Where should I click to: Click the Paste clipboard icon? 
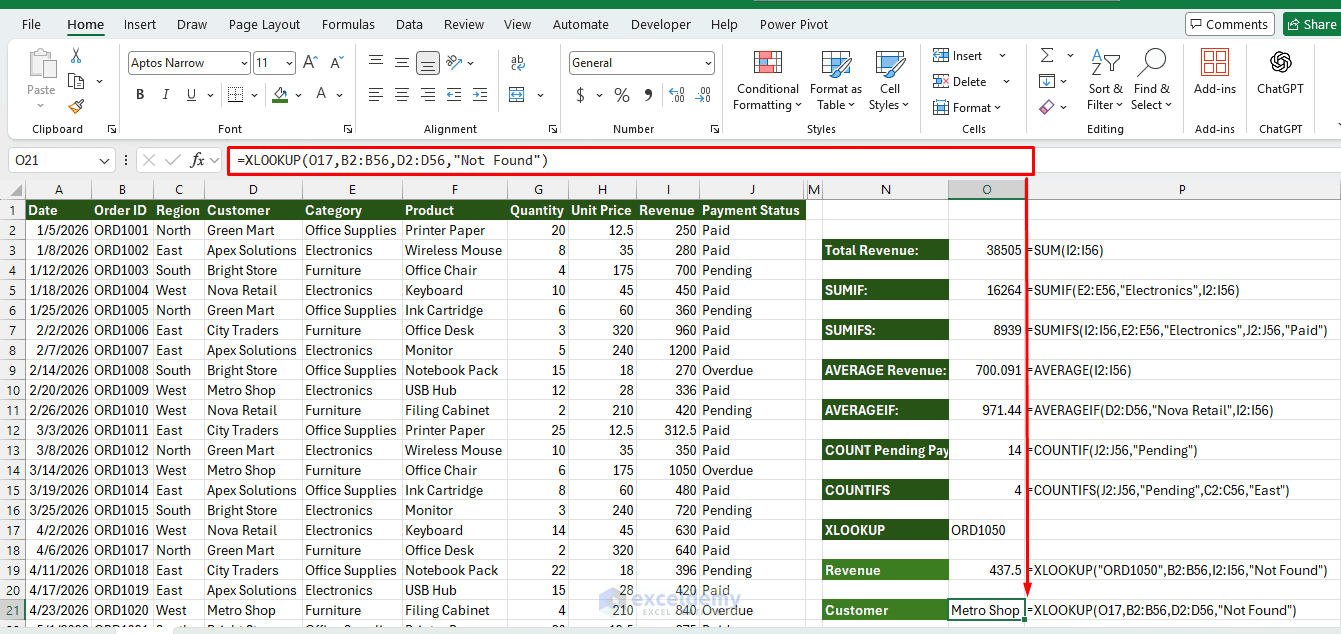click(x=42, y=64)
